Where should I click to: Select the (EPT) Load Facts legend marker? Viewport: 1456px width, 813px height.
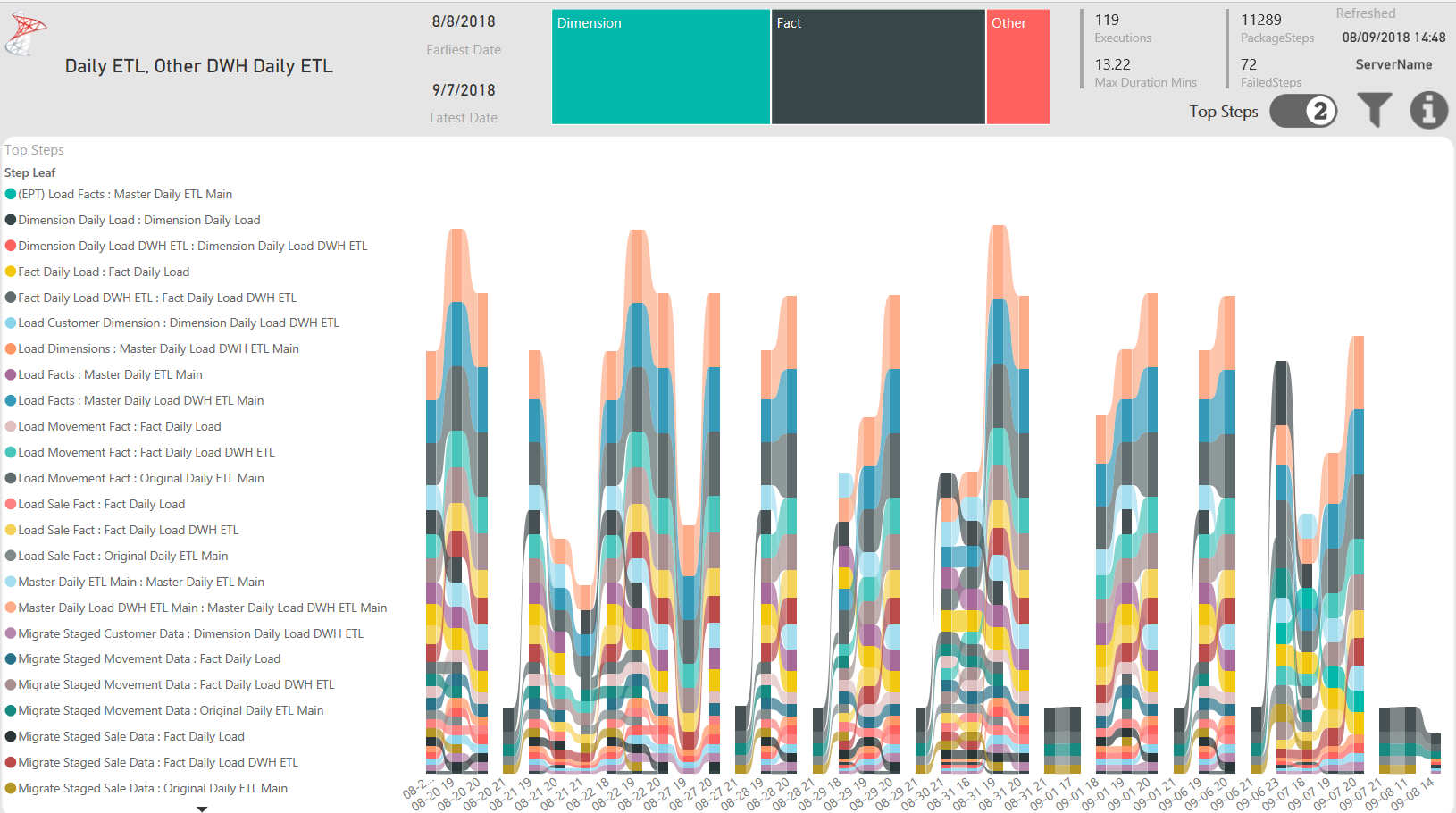[x=11, y=194]
